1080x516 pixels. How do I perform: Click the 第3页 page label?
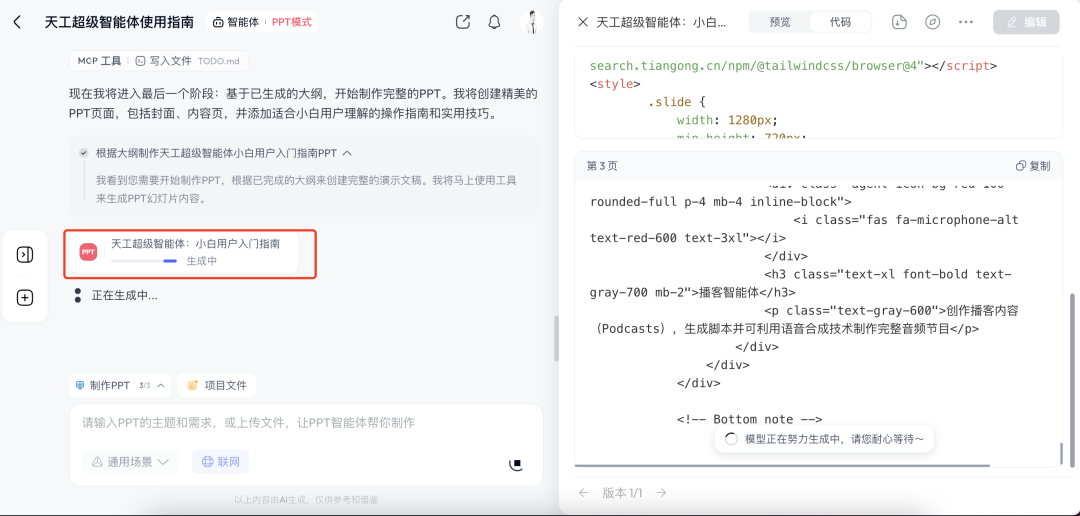coord(603,166)
